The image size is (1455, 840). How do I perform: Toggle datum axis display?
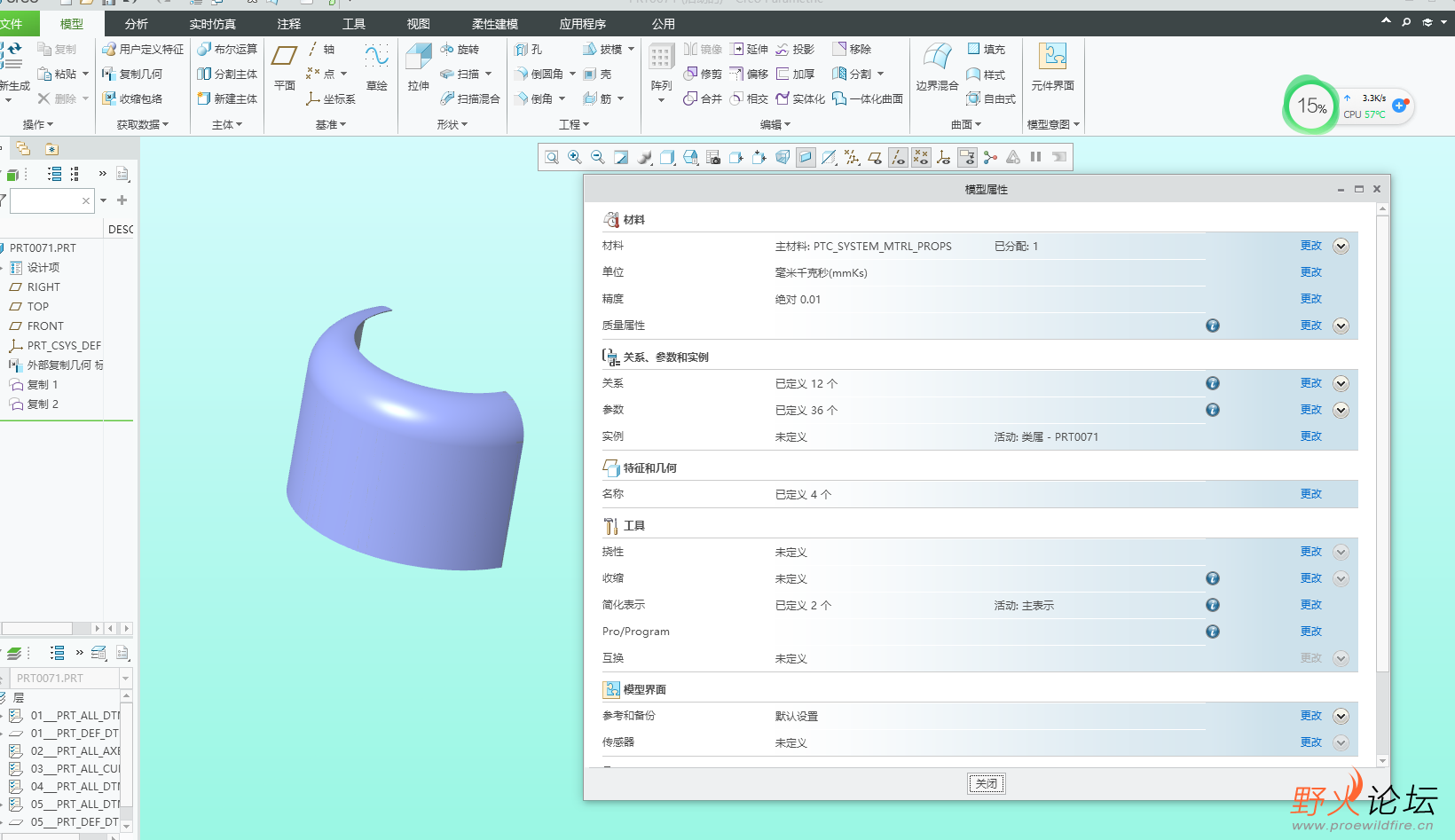coord(898,157)
